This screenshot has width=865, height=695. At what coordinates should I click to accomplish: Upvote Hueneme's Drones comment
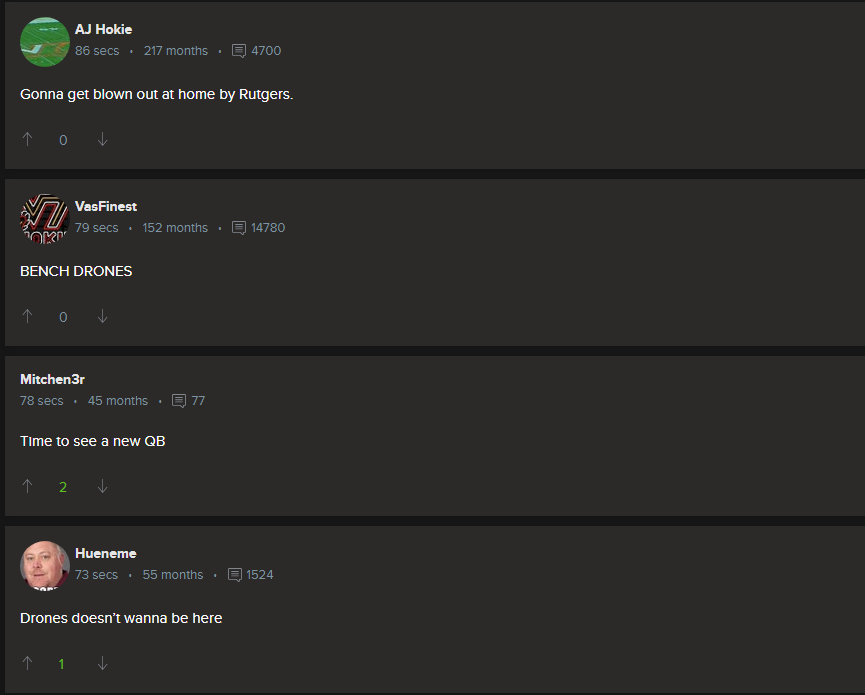[x=27, y=664]
